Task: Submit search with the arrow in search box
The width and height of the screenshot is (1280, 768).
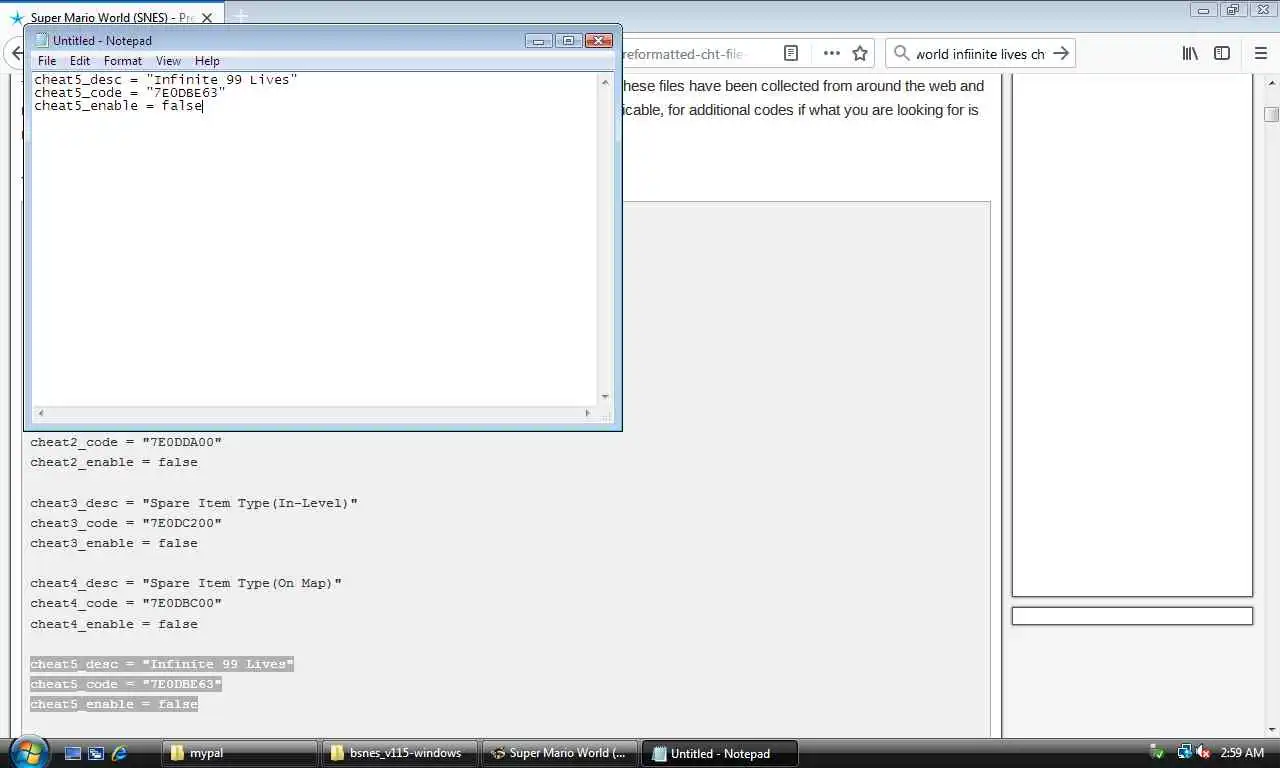Action: point(1061,53)
